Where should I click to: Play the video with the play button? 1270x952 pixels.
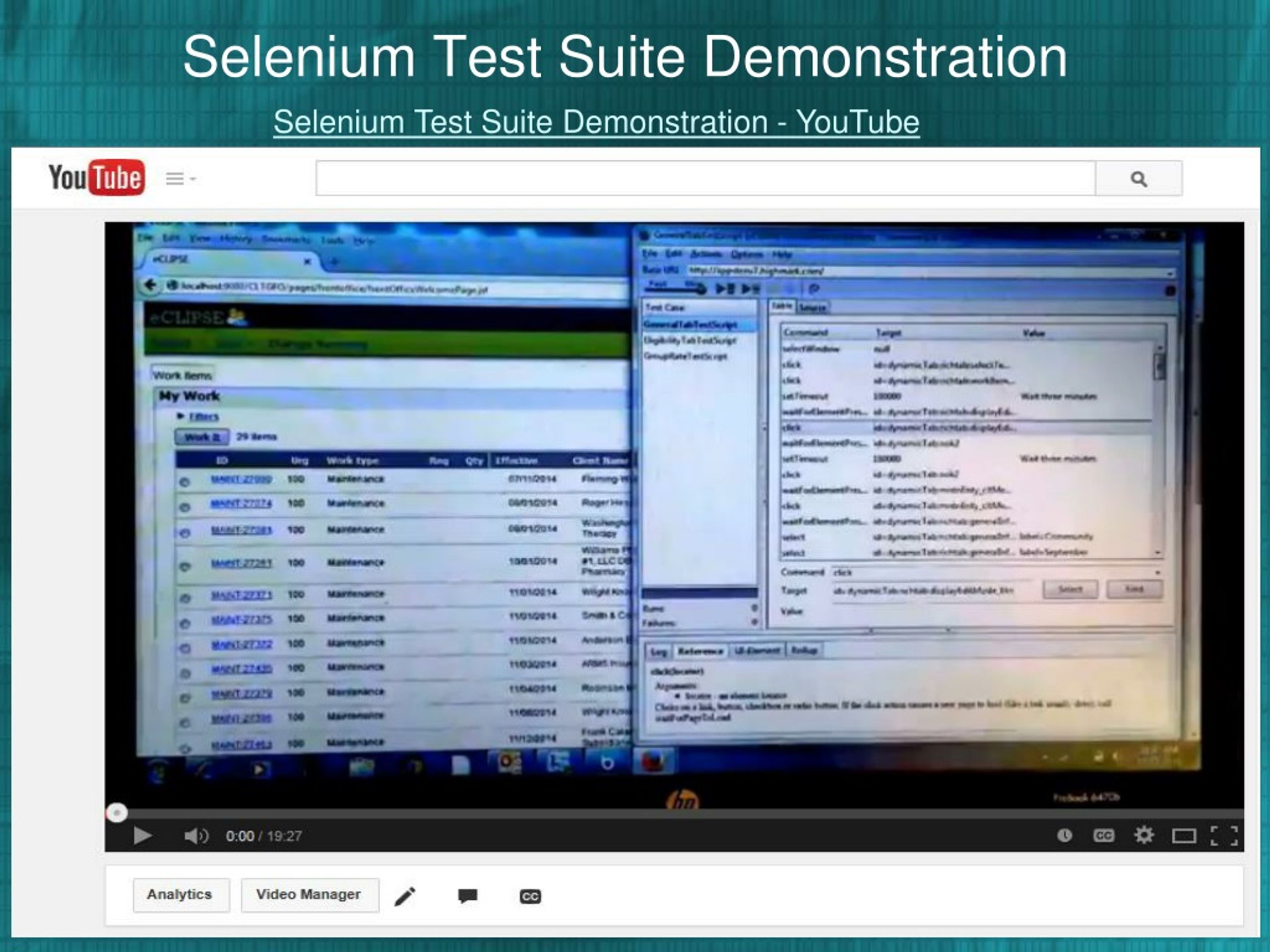point(142,835)
